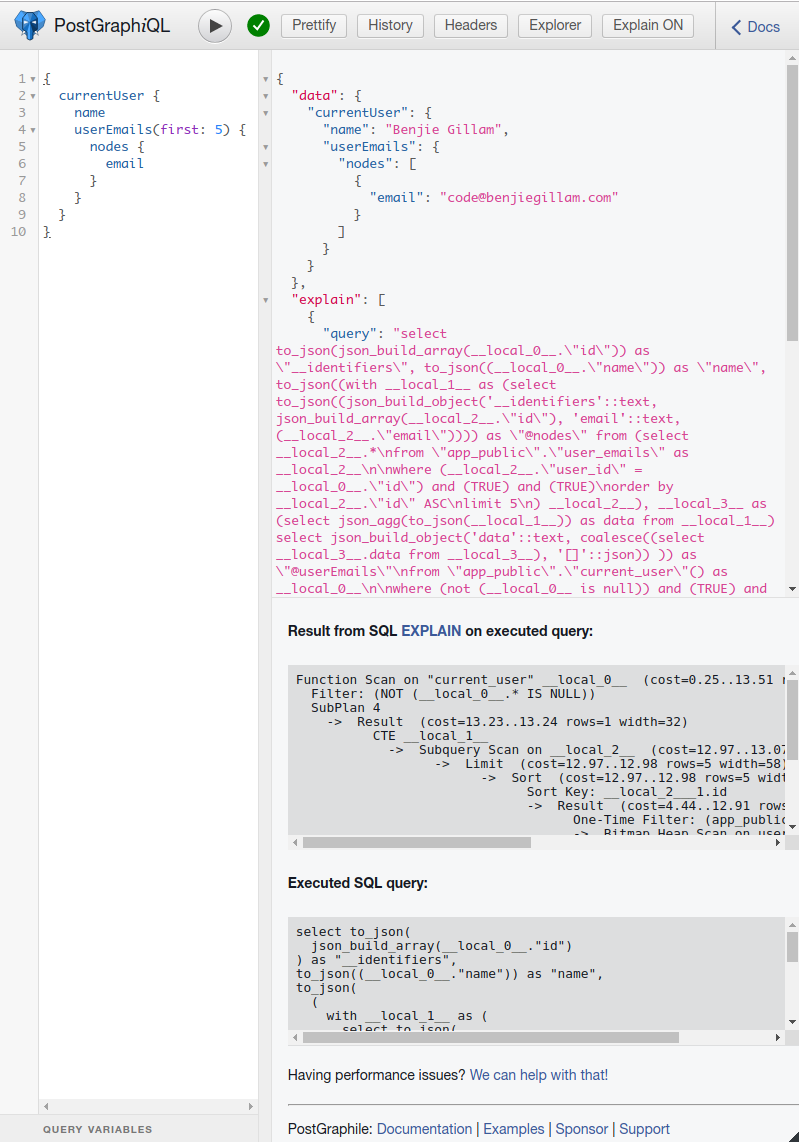Image resolution: width=799 pixels, height=1142 pixels.
Task: Click right arrow of the EXPLAIN output scrollbar
Action: (x=778, y=842)
